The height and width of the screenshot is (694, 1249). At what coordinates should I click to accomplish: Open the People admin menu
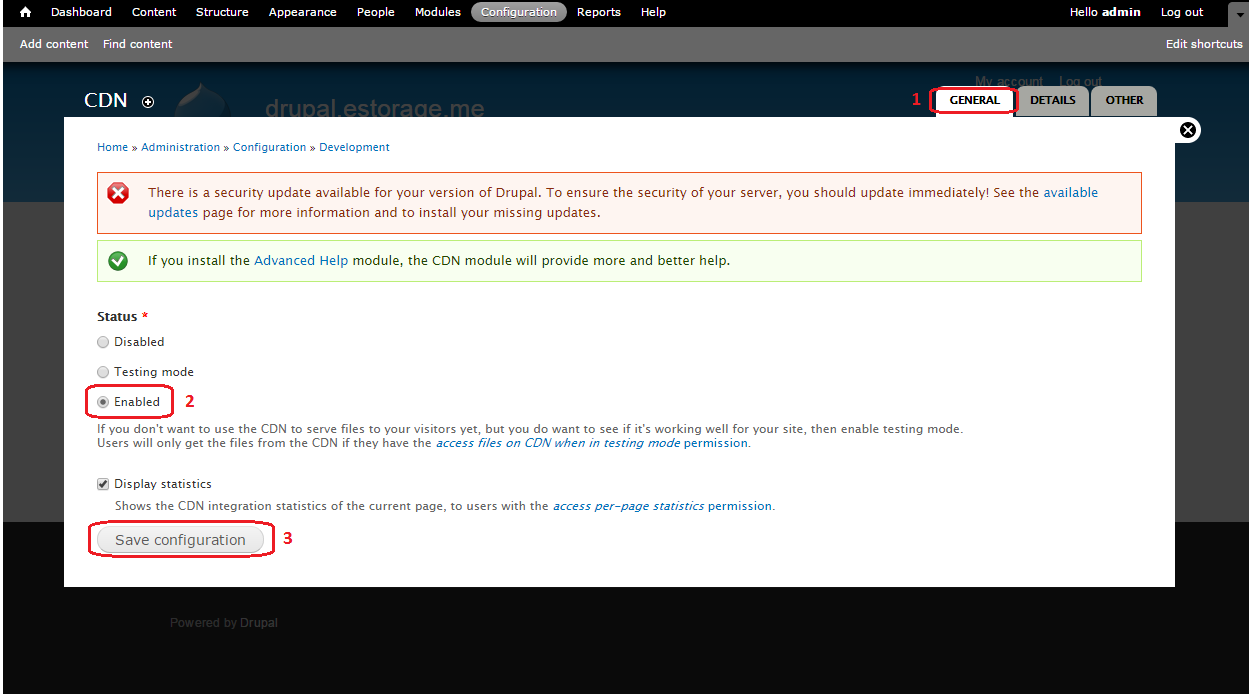376,12
